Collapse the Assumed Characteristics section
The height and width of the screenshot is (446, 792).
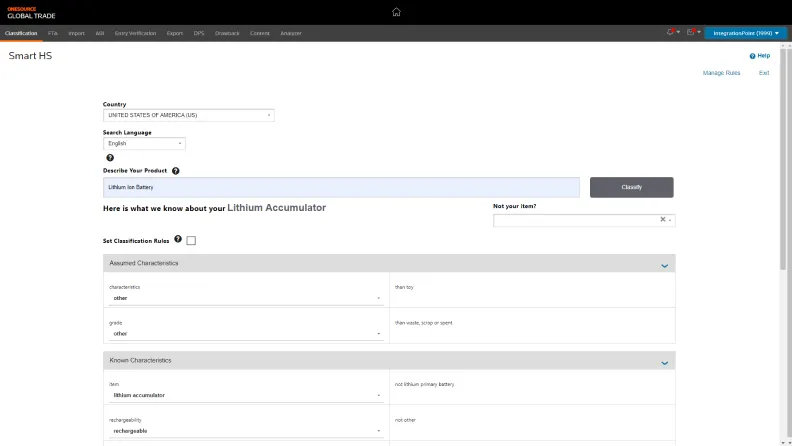pyautogui.click(x=664, y=265)
